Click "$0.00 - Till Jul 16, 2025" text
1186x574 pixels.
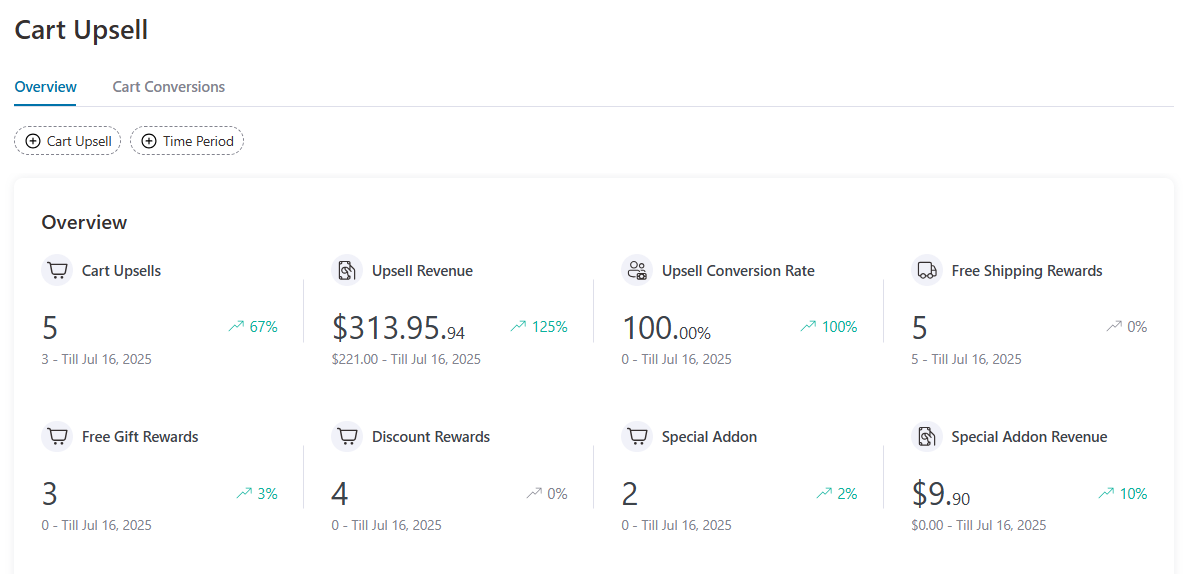(x=979, y=526)
